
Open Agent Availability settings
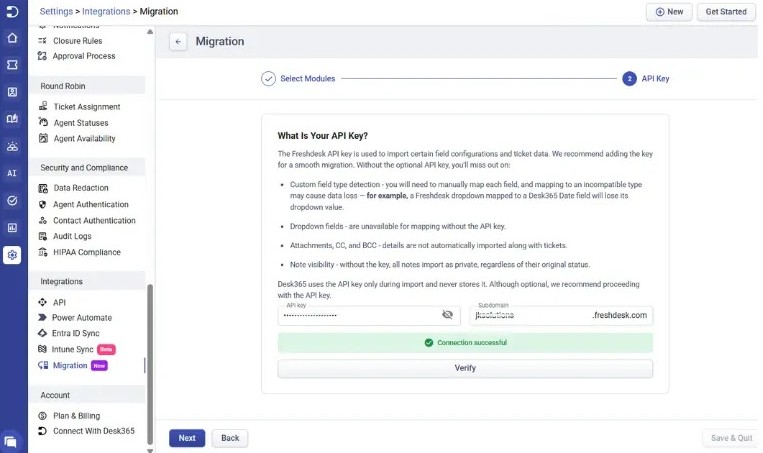85,138
